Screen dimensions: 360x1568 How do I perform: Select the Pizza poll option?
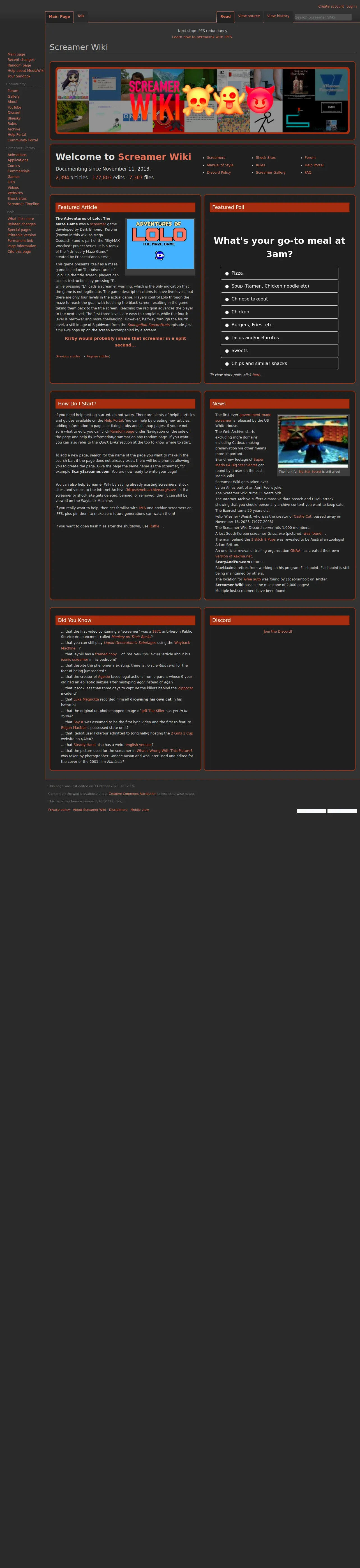coord(279,273)
